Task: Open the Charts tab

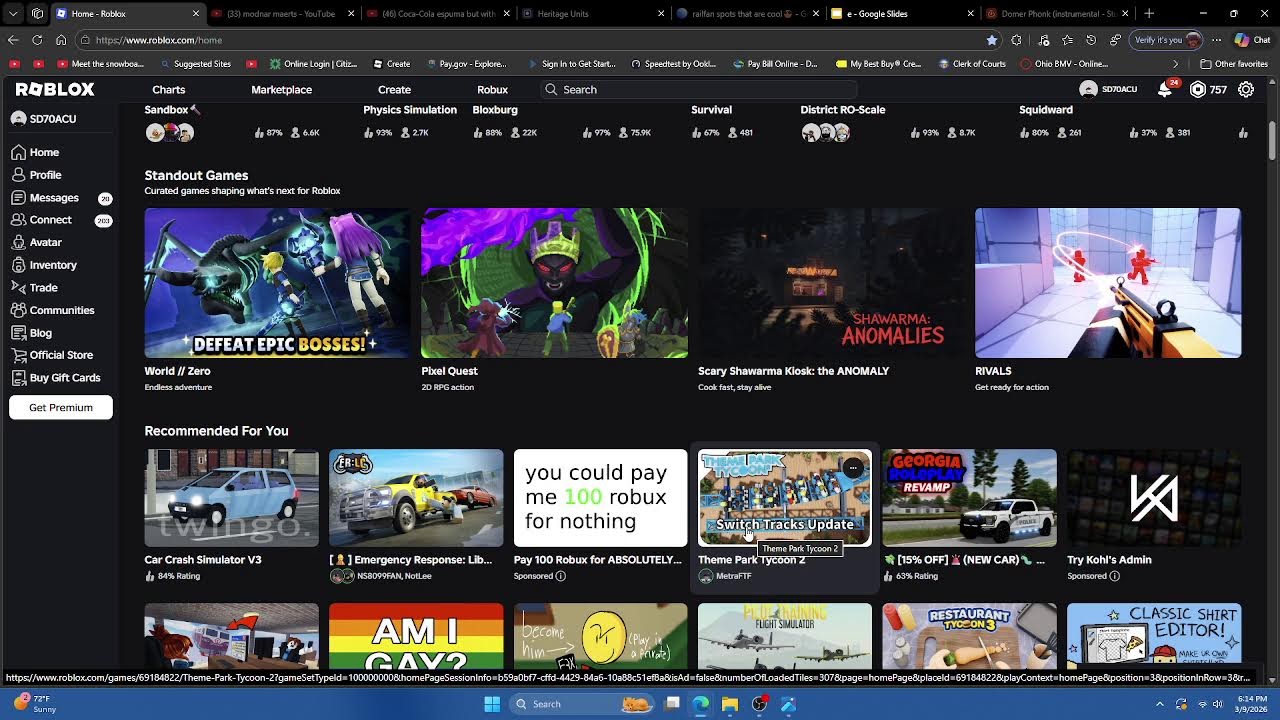Action: [169, 89]
